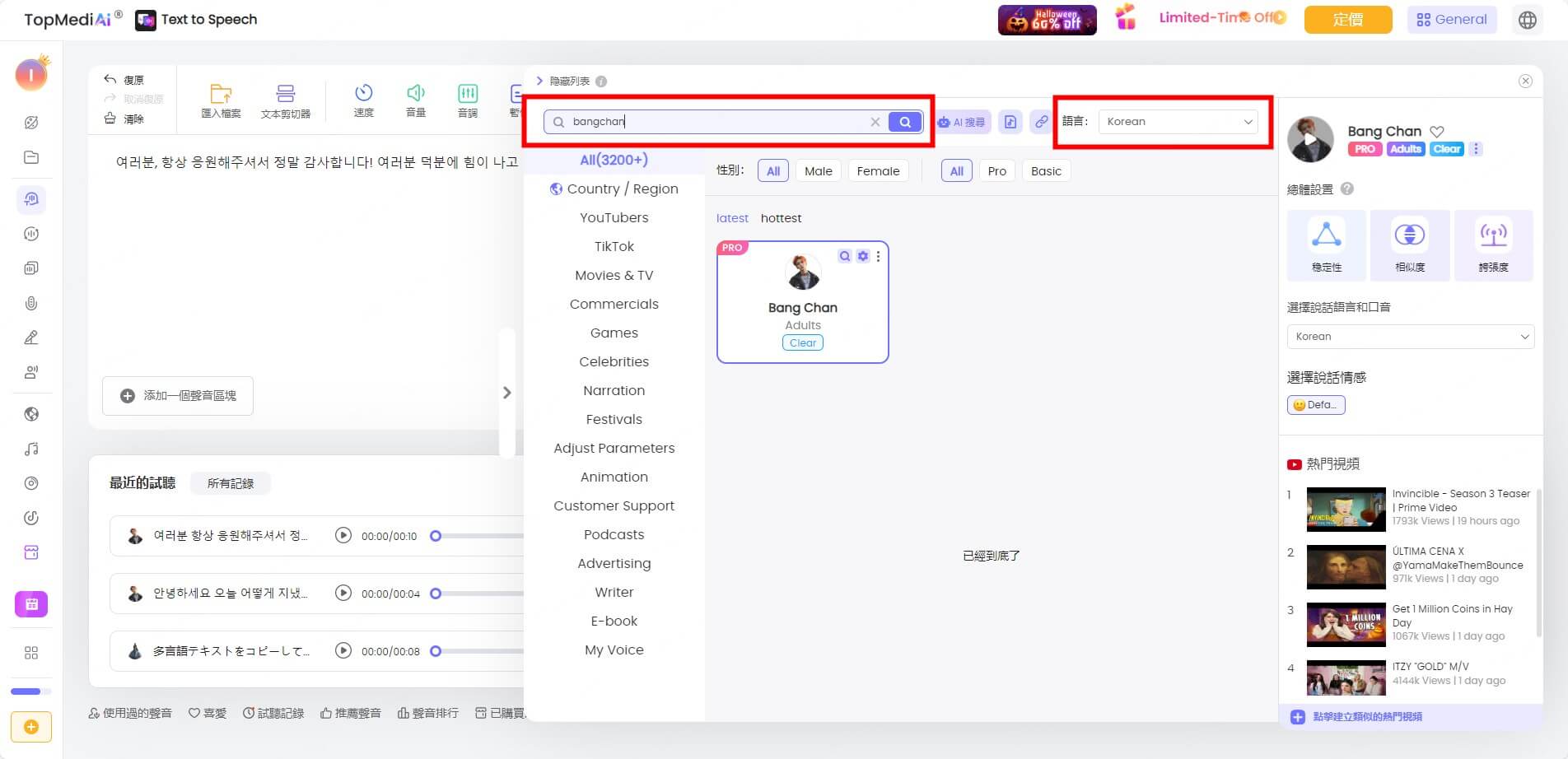
Task: Click the magnifier search button in voice search
Action: pos(905,122)
